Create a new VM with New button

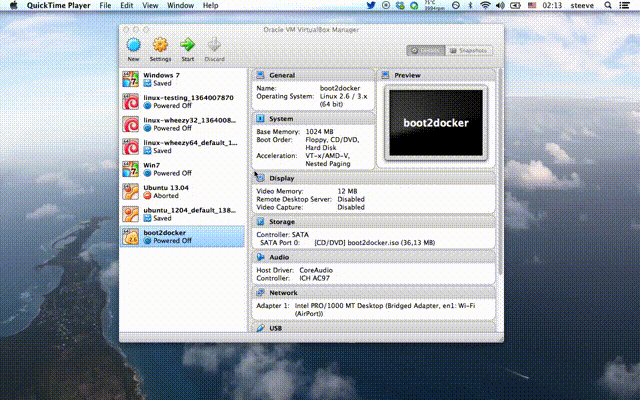pyautogui.click(x=133, y=49)
